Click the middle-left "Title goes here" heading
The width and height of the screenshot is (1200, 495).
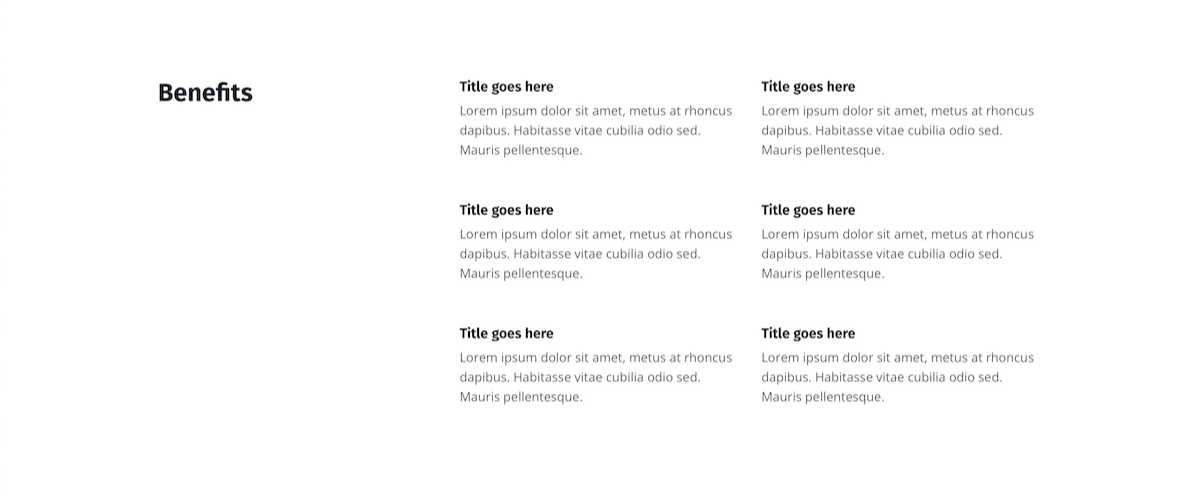506,210
